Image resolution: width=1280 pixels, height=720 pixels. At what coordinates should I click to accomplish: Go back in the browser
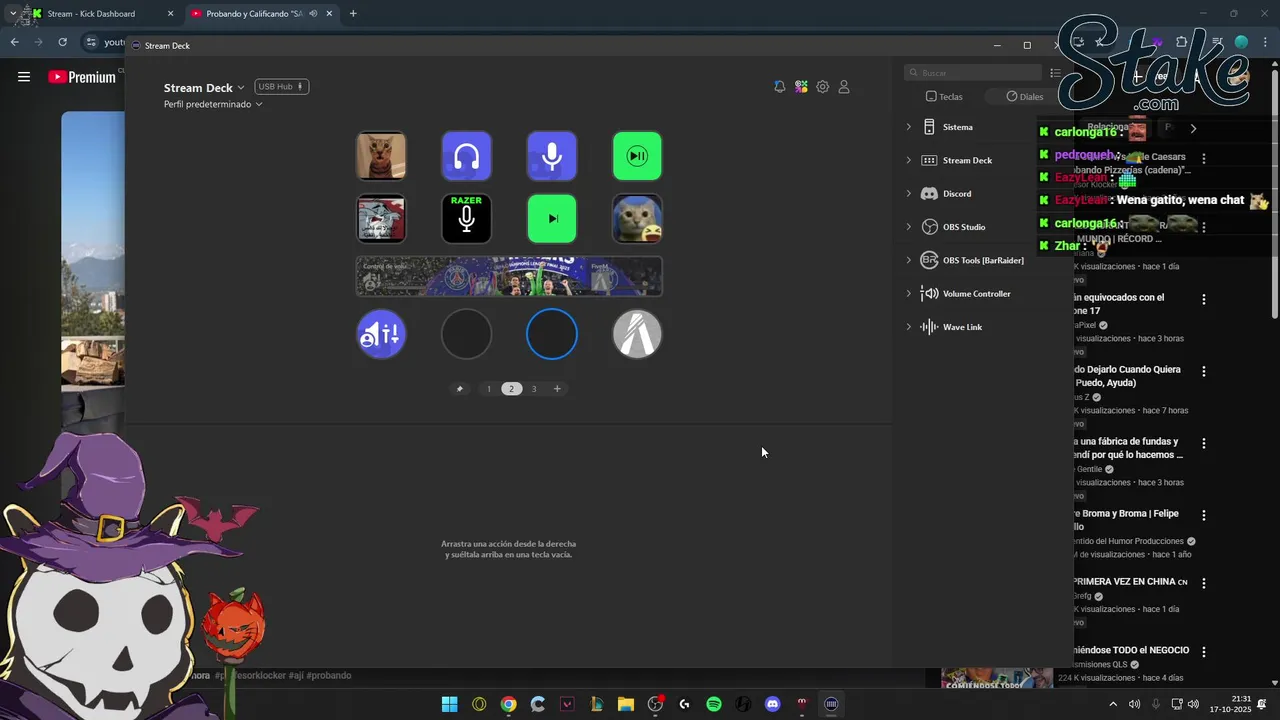(x=15, y=42)
